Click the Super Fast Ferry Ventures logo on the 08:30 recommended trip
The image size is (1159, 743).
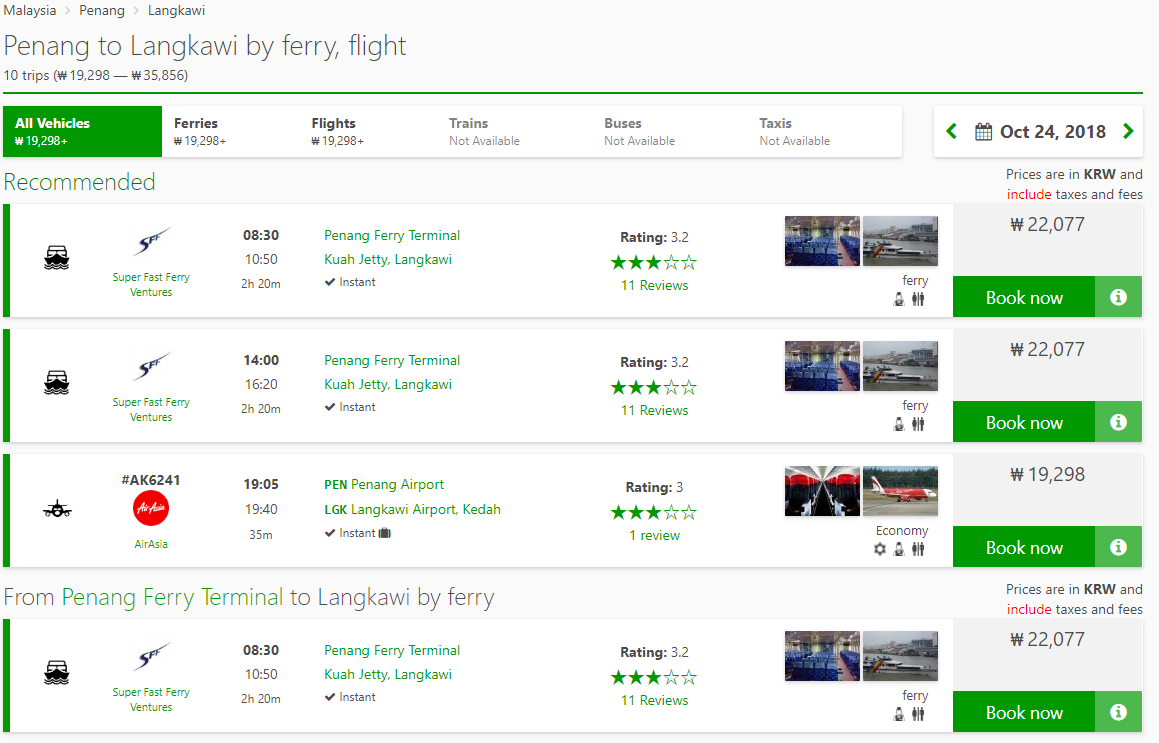(151, 242)
